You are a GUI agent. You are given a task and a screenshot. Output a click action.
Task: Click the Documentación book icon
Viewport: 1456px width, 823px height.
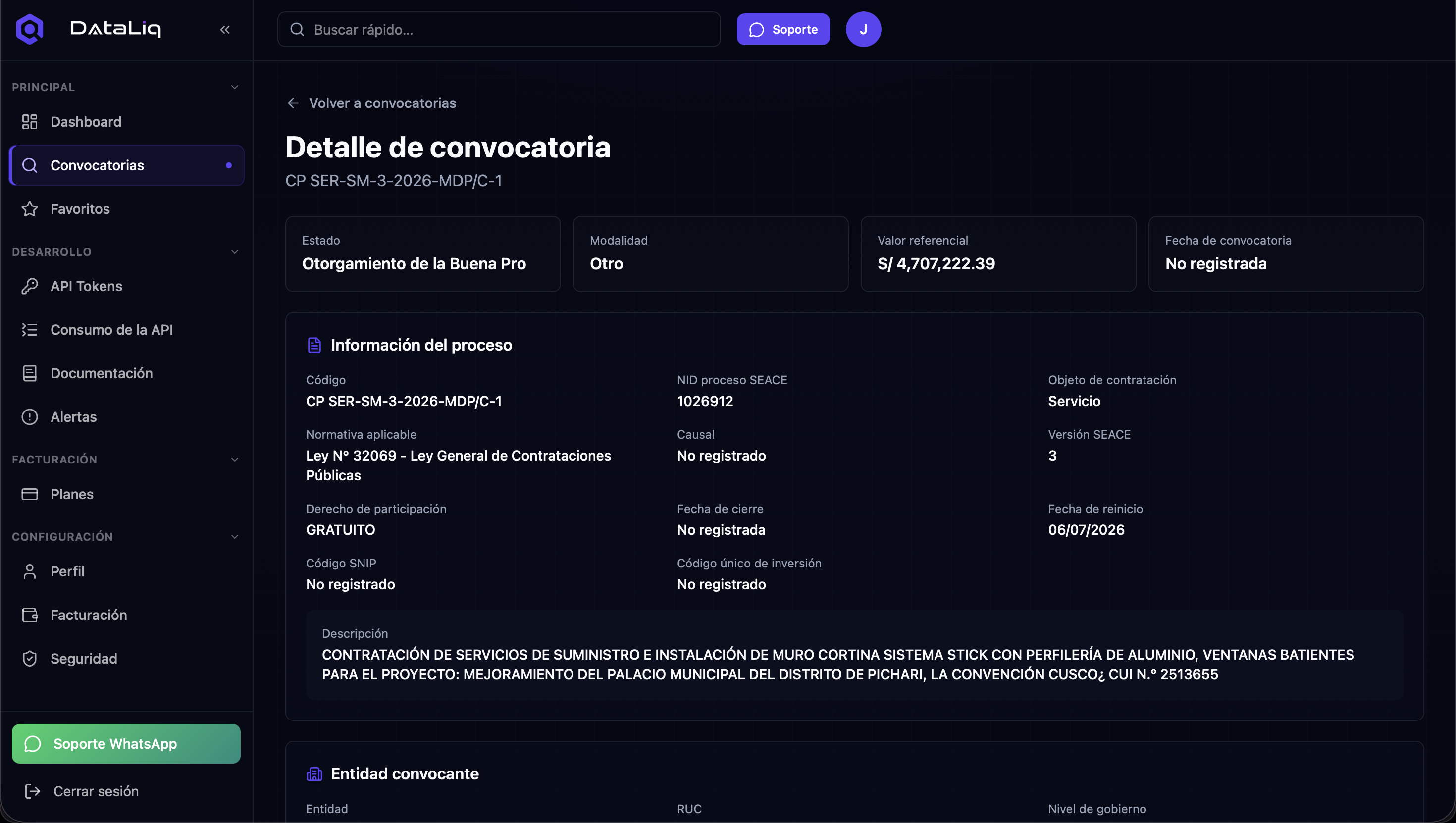click(x=29, y=373)
